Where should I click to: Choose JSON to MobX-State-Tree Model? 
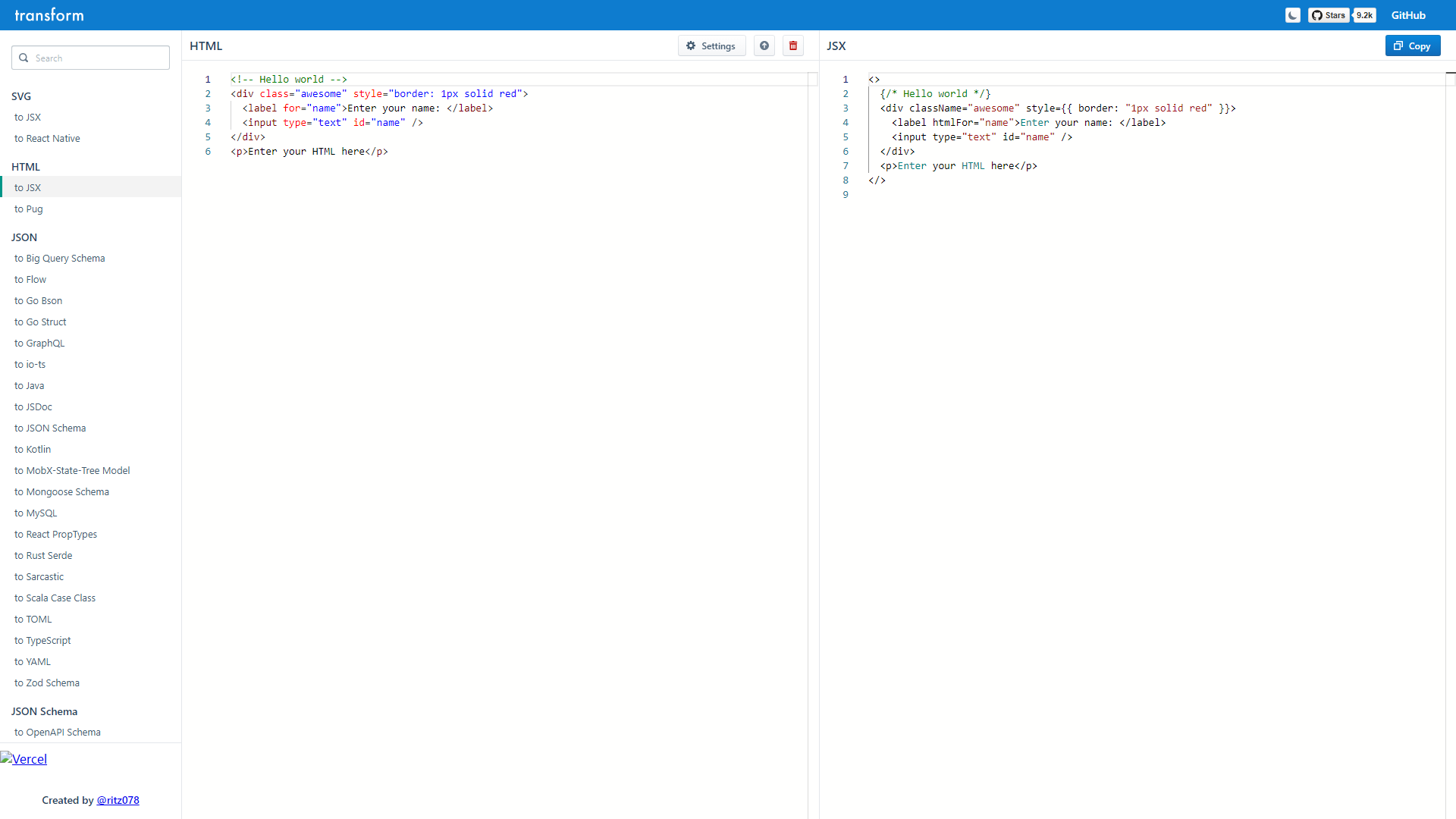pos(90,470)
